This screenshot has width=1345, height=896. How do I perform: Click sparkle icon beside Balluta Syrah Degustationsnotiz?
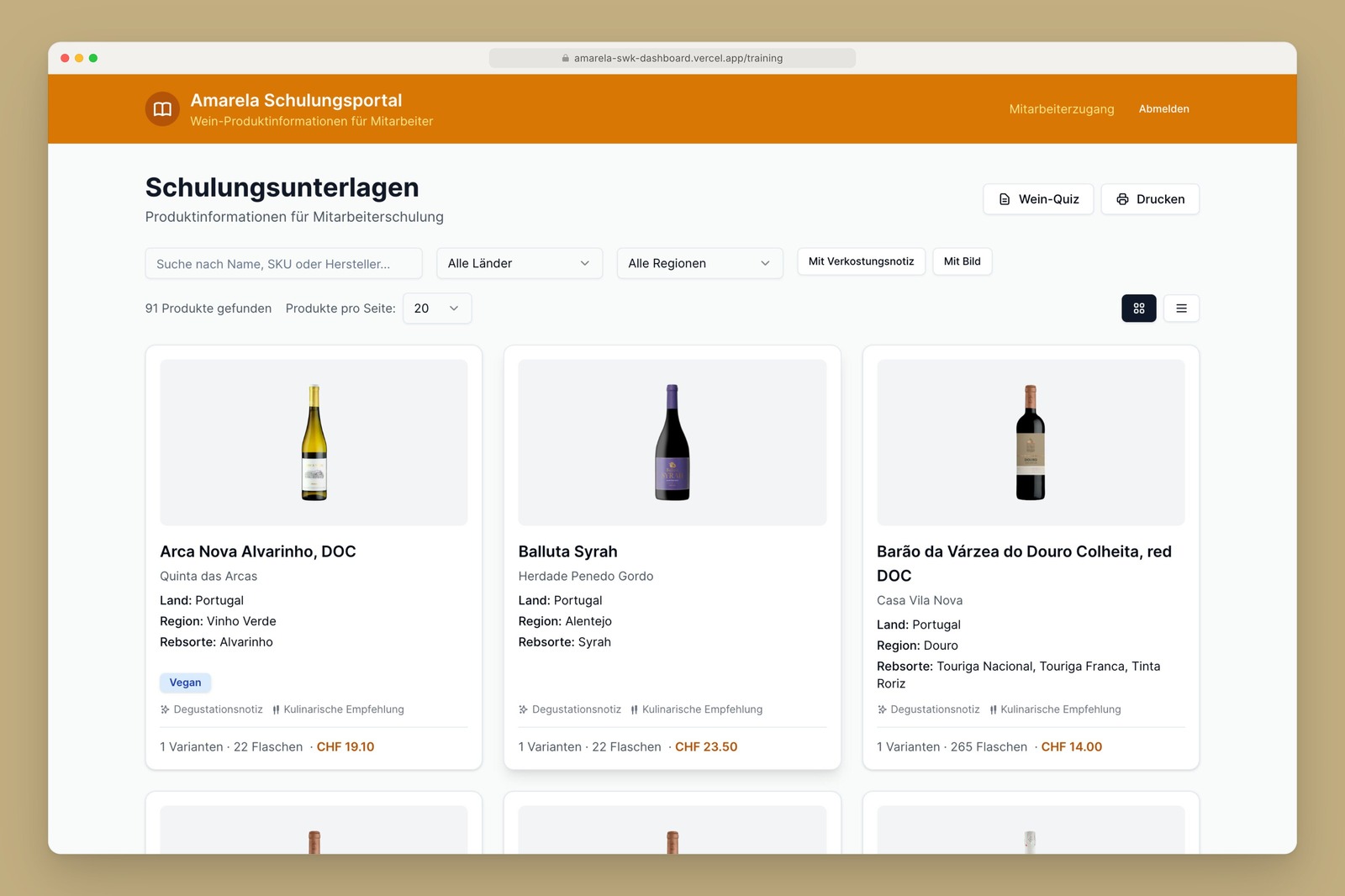coord(523,709)
